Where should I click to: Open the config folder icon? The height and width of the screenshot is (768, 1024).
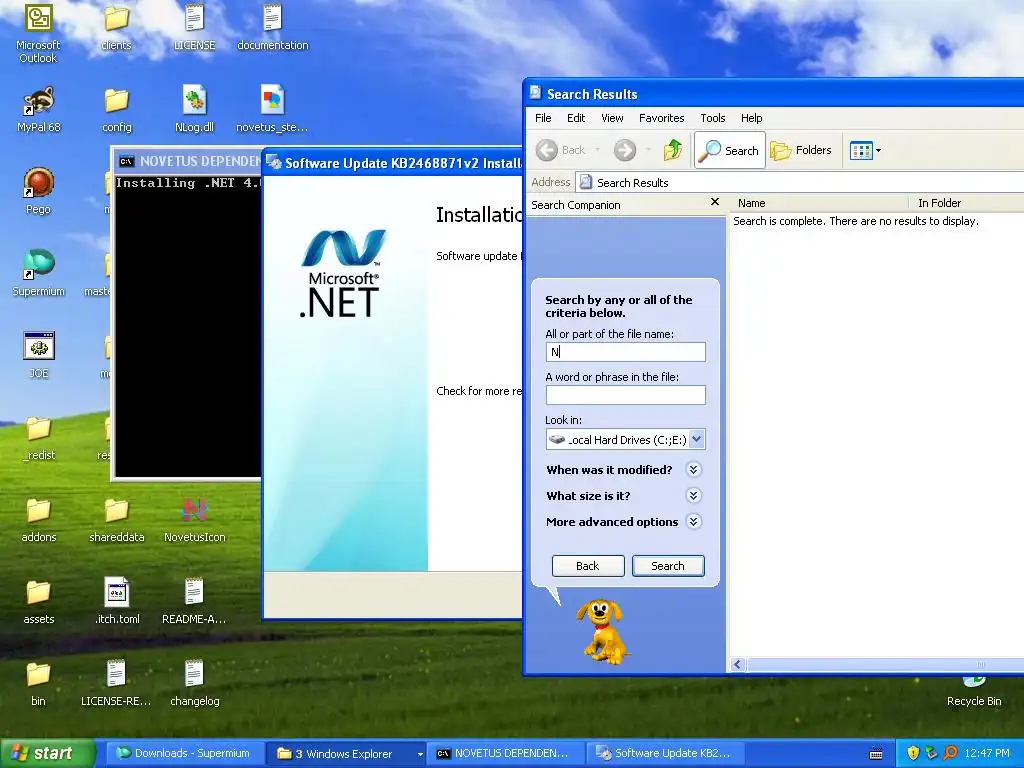(x=116, y=110)
